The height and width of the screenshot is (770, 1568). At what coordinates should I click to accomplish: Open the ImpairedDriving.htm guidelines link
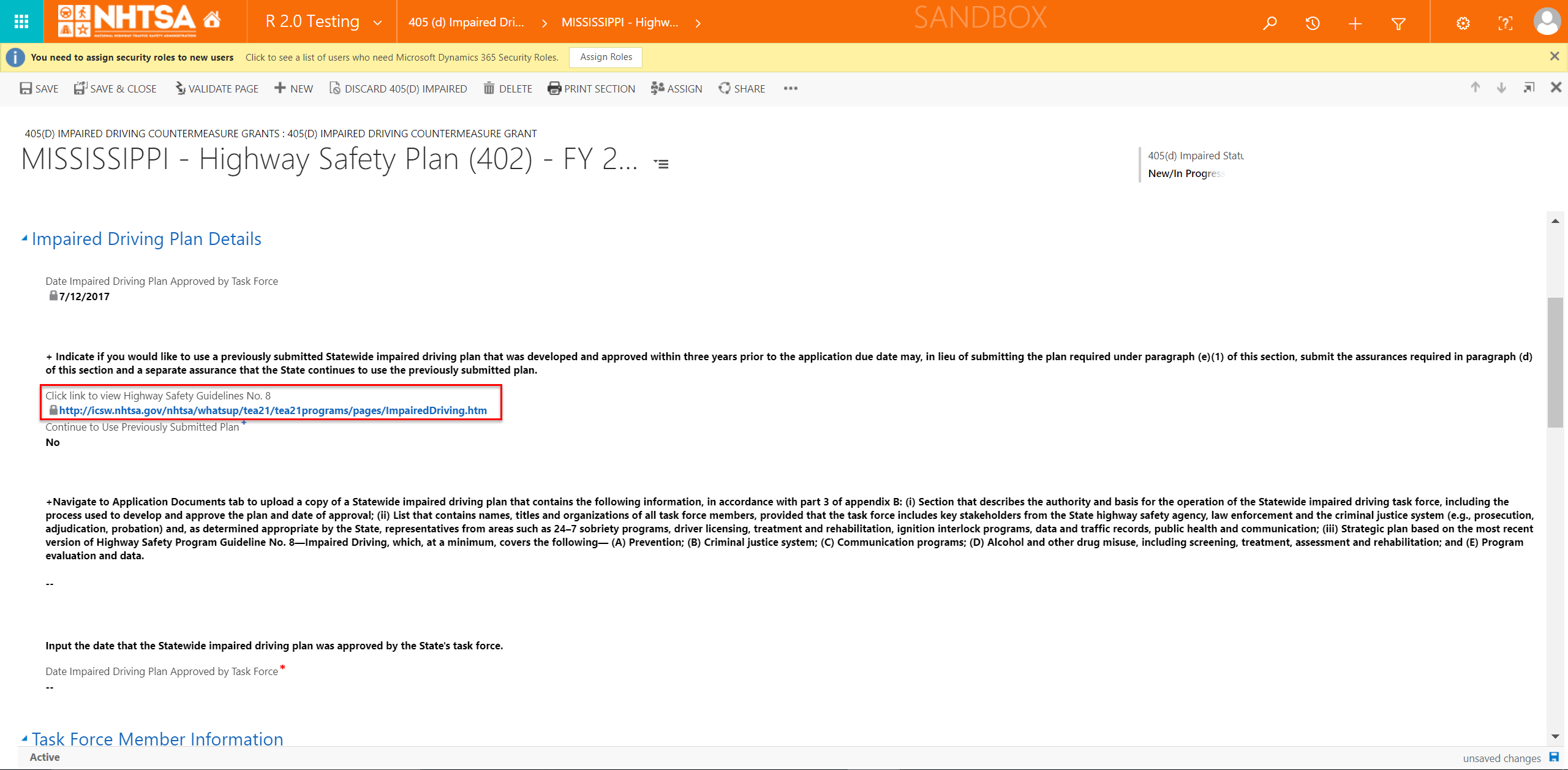point(273,410)
